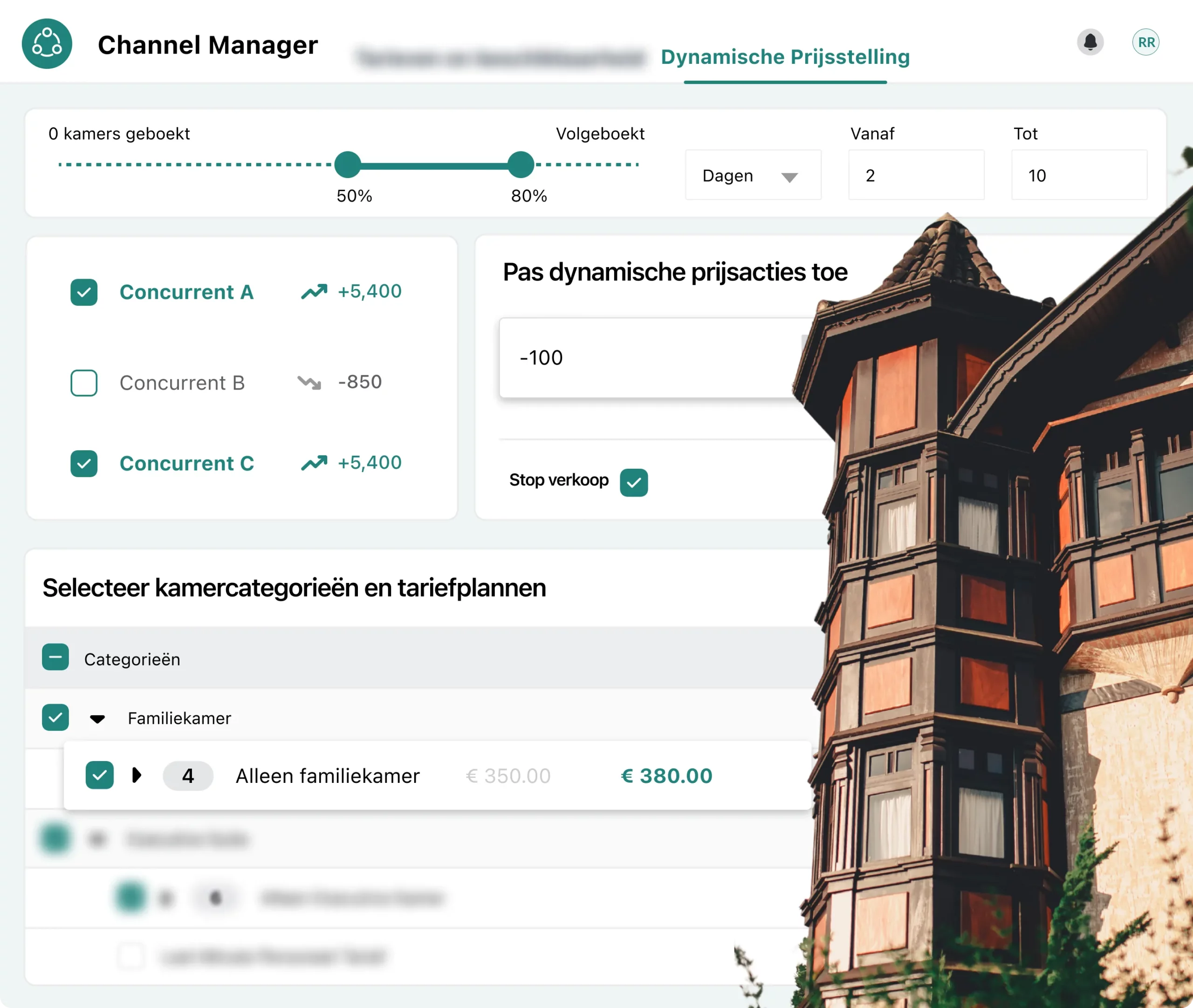
Task: Switch to the Dynamische Prijsstelling tab
Action: coord(785,56)
